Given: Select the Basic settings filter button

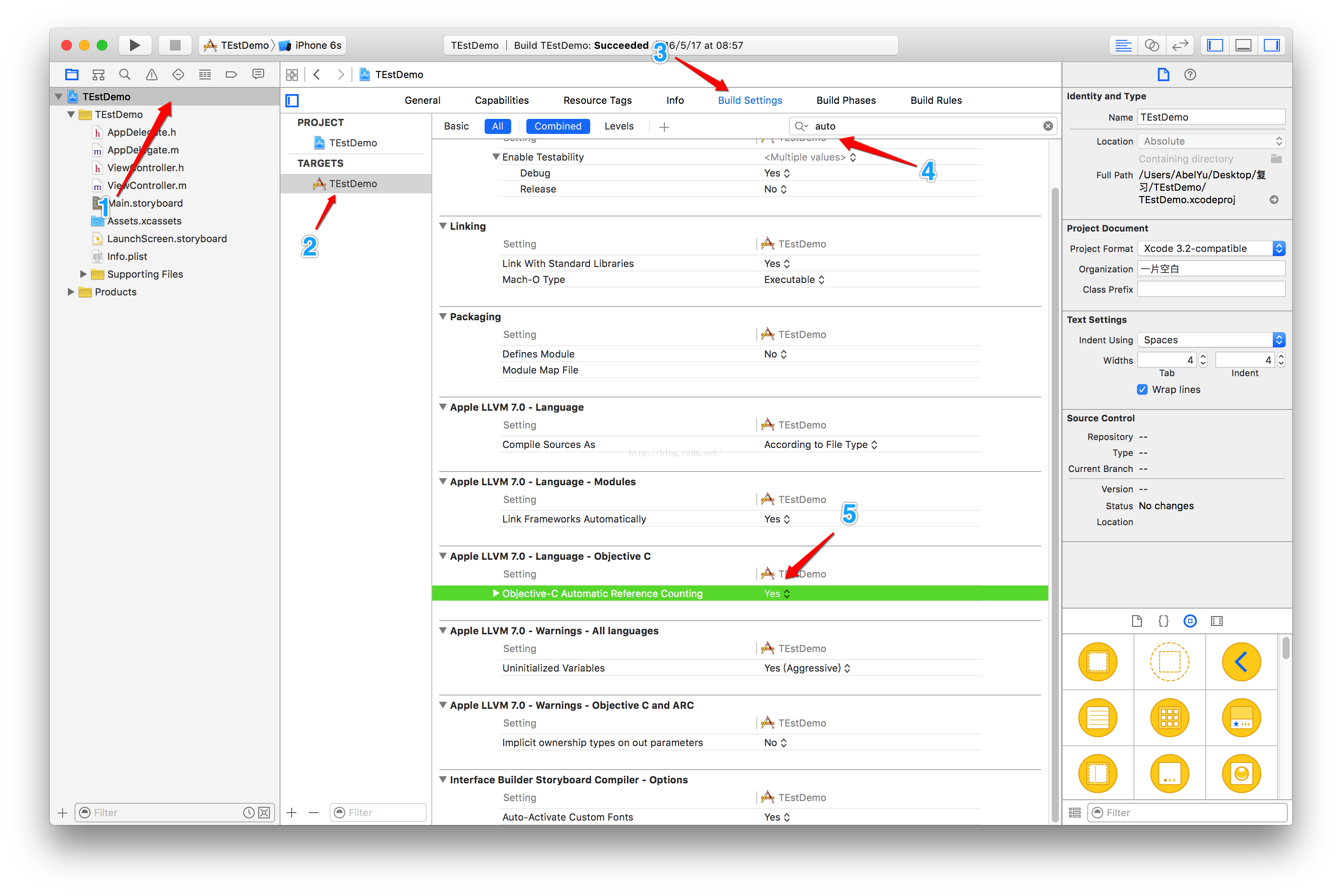Looking at the screenshot, I should [456, 126].
